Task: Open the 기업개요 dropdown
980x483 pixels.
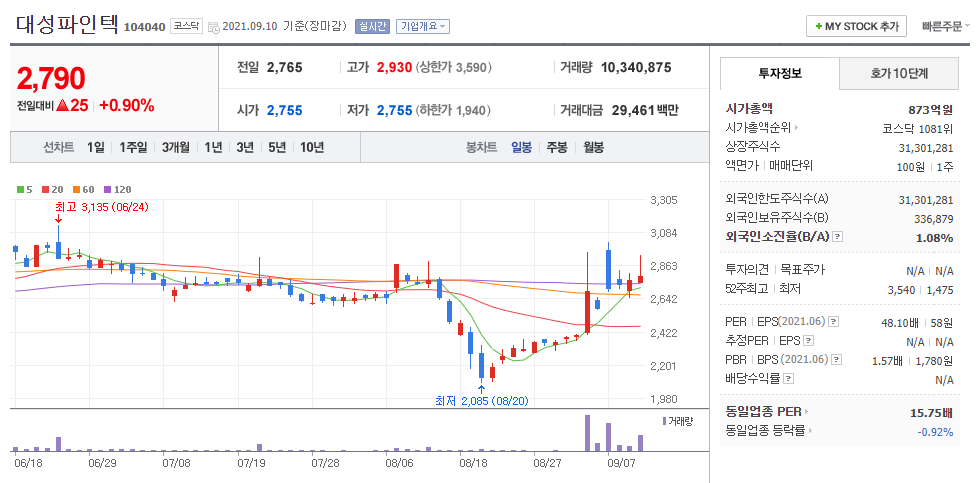Action: point(422,26)
